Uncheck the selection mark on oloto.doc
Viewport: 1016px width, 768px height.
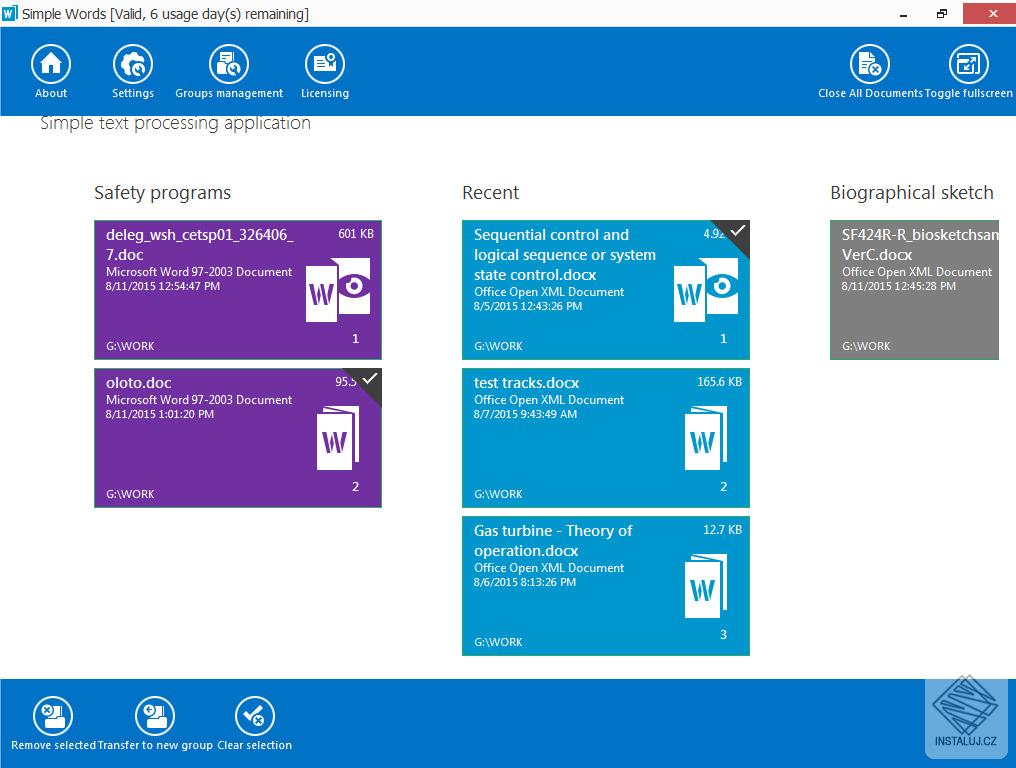point(370,378)
